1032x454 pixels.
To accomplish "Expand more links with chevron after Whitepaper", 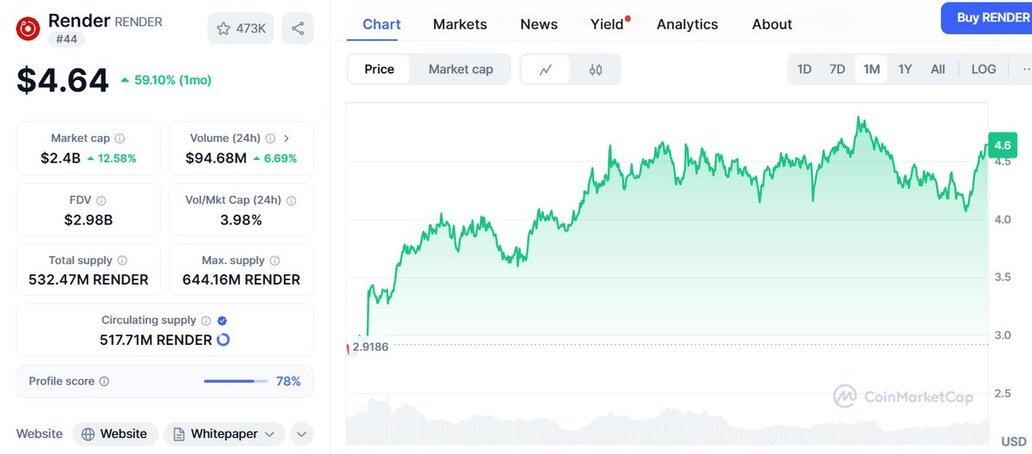I will click(x=302, y=434).
